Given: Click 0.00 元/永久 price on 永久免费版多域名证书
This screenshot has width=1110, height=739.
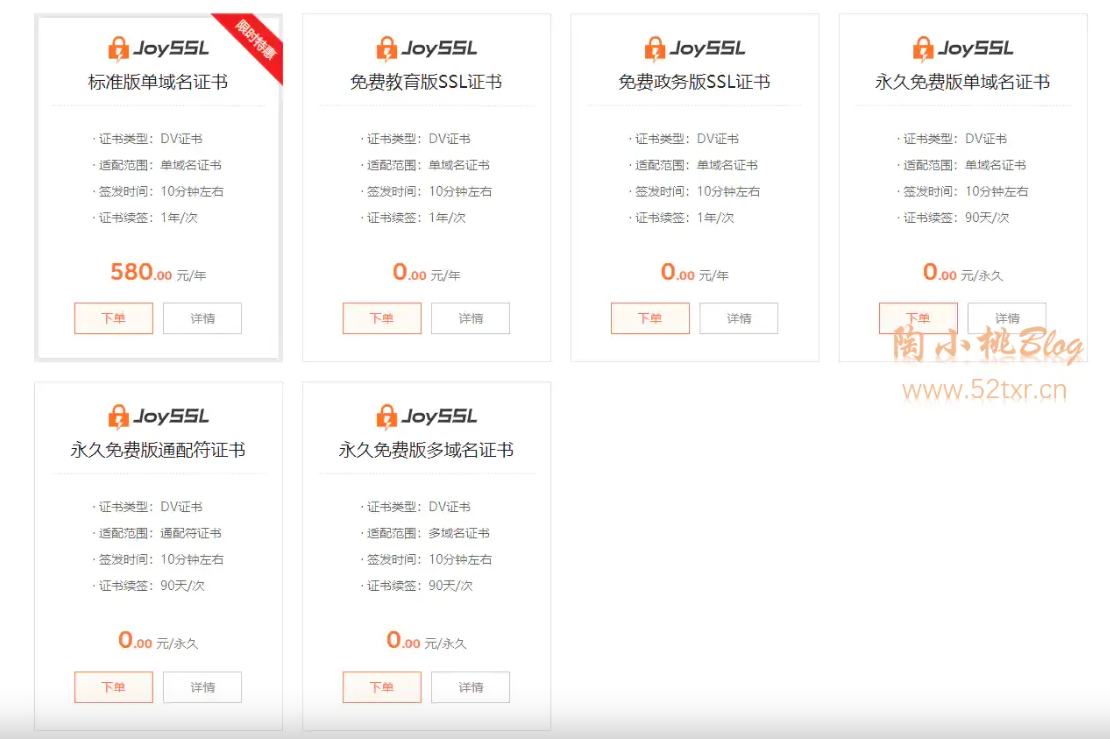Looking at the screenshot, I should click(426, 641).
